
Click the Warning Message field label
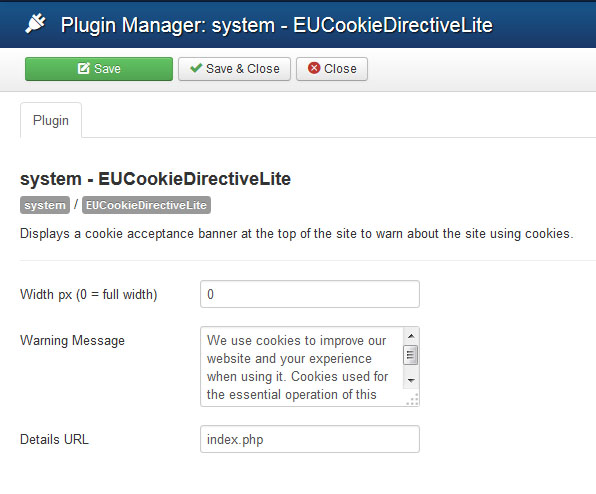72,340
